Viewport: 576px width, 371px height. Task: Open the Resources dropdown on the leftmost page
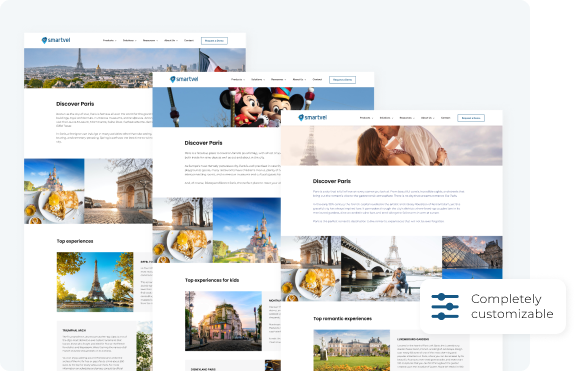click(150, 40)
